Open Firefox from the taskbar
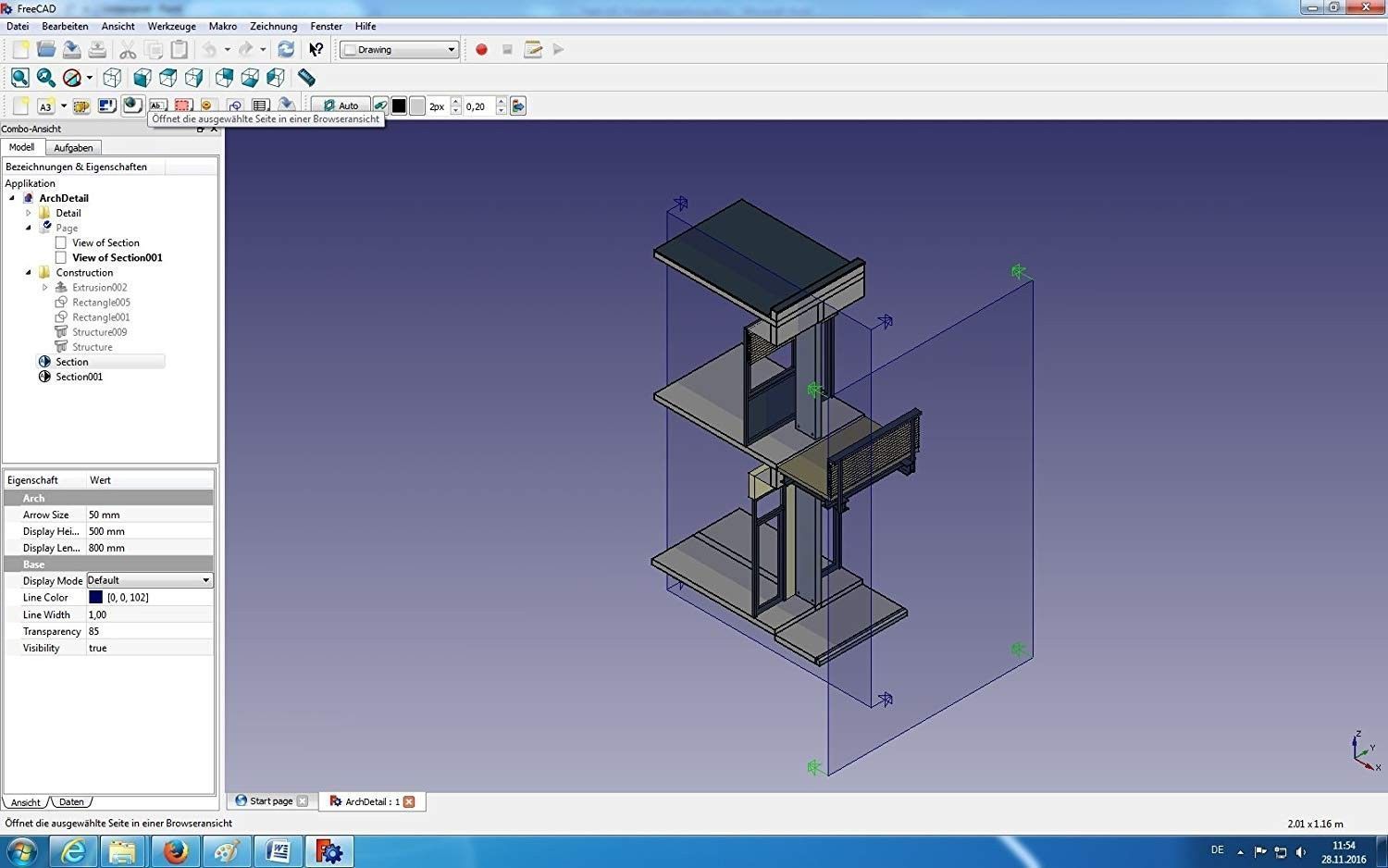Viewport: 1388px width, 868px height. [175, 850]
